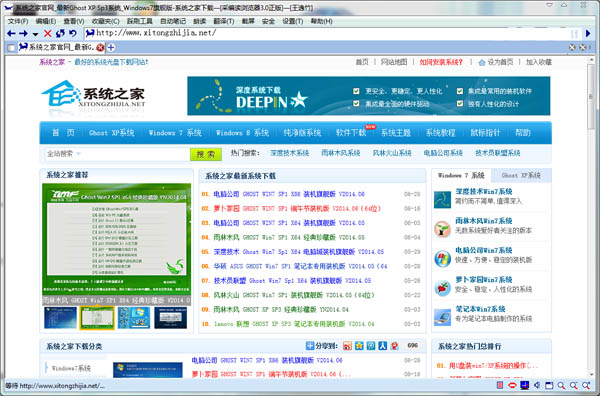Click the Qzone star share icon
The image size is (600, 396).
pyautogui.click(x=359, y=346)
